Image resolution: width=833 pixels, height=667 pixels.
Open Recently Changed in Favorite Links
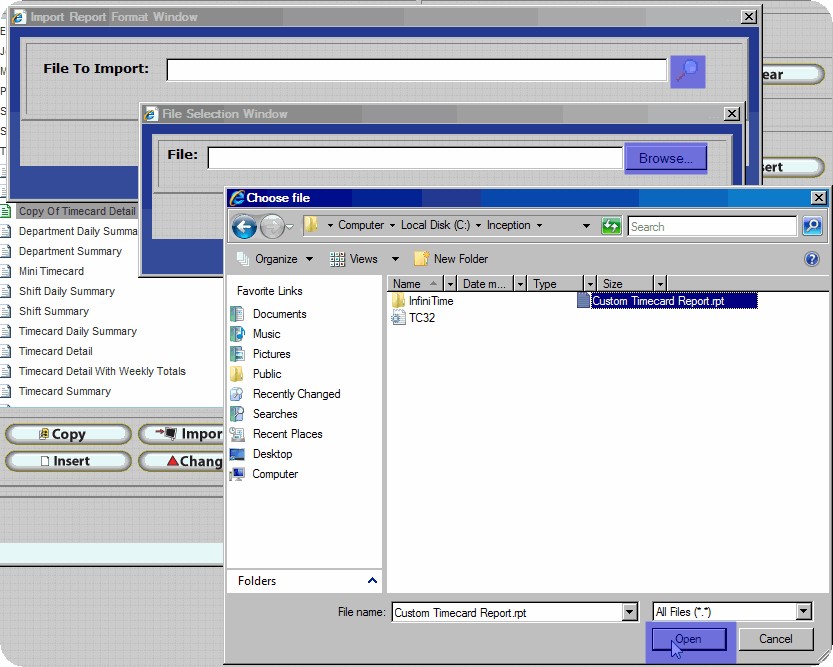(x=296, y=394)
